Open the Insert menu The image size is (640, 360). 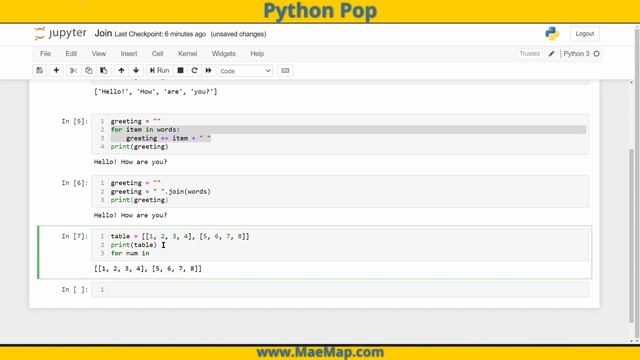coord(129,53)
